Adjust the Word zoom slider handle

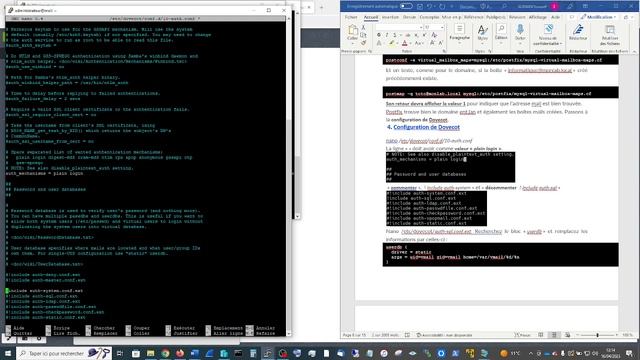(597, 335)
